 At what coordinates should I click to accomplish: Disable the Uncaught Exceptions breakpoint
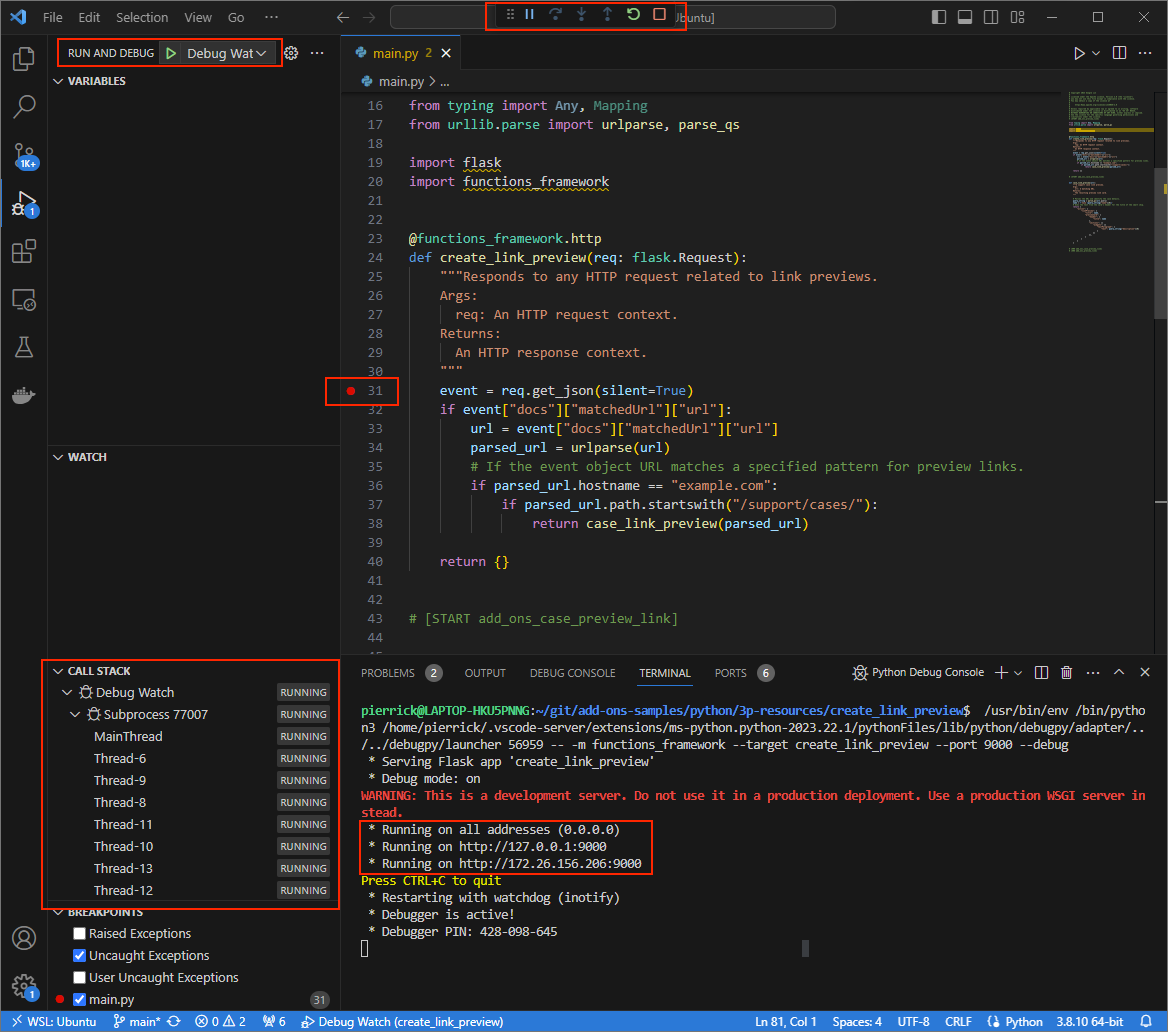(x=77, y=955)
